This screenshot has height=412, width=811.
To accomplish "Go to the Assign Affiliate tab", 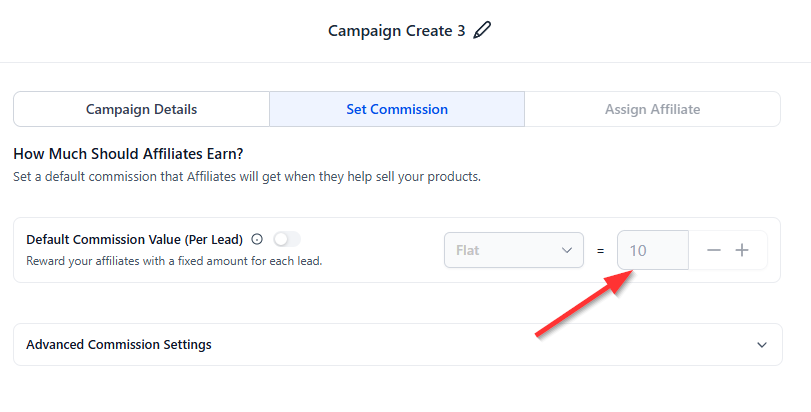I will coord(652,109).
